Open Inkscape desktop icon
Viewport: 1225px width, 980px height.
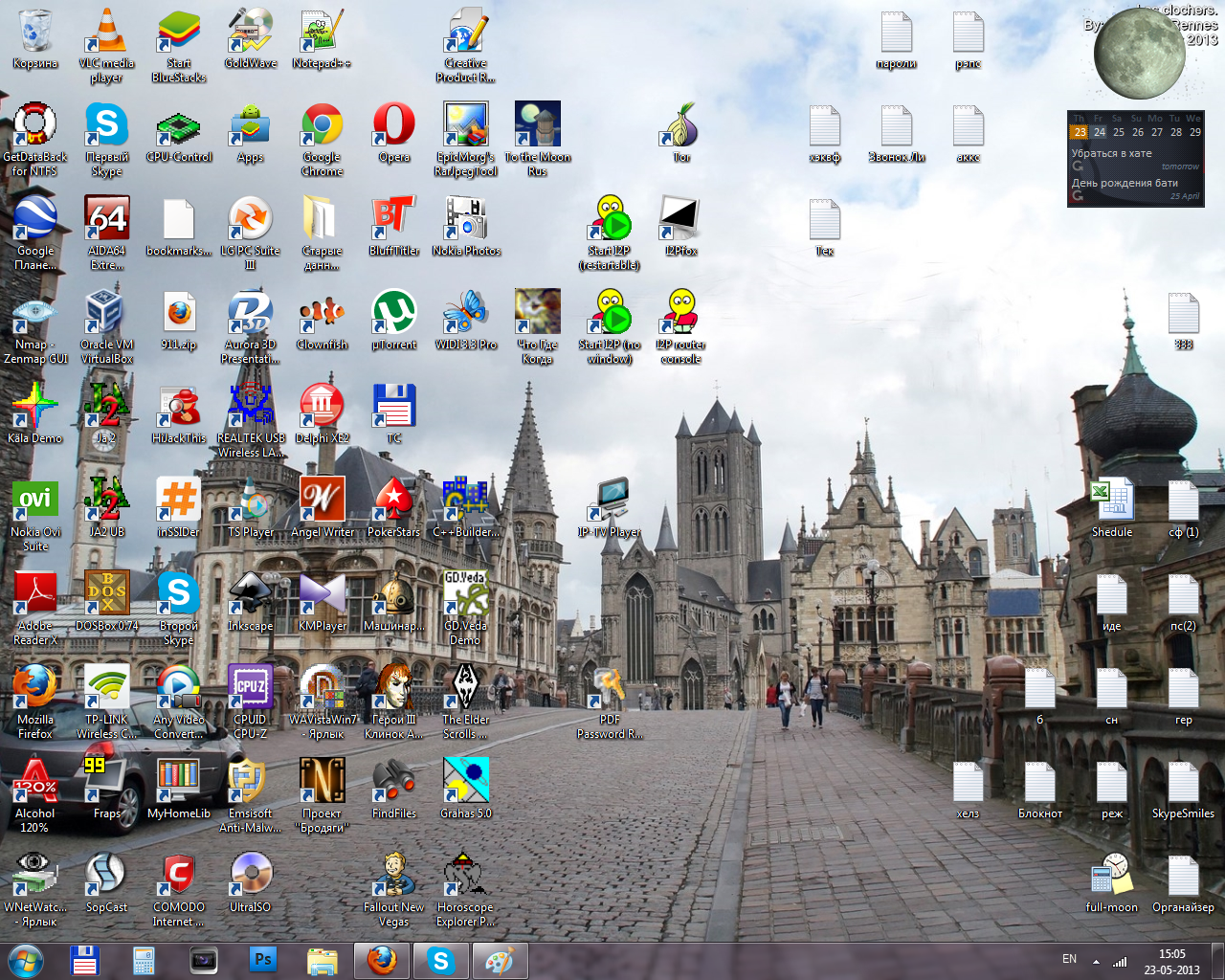tap(251, 602)
